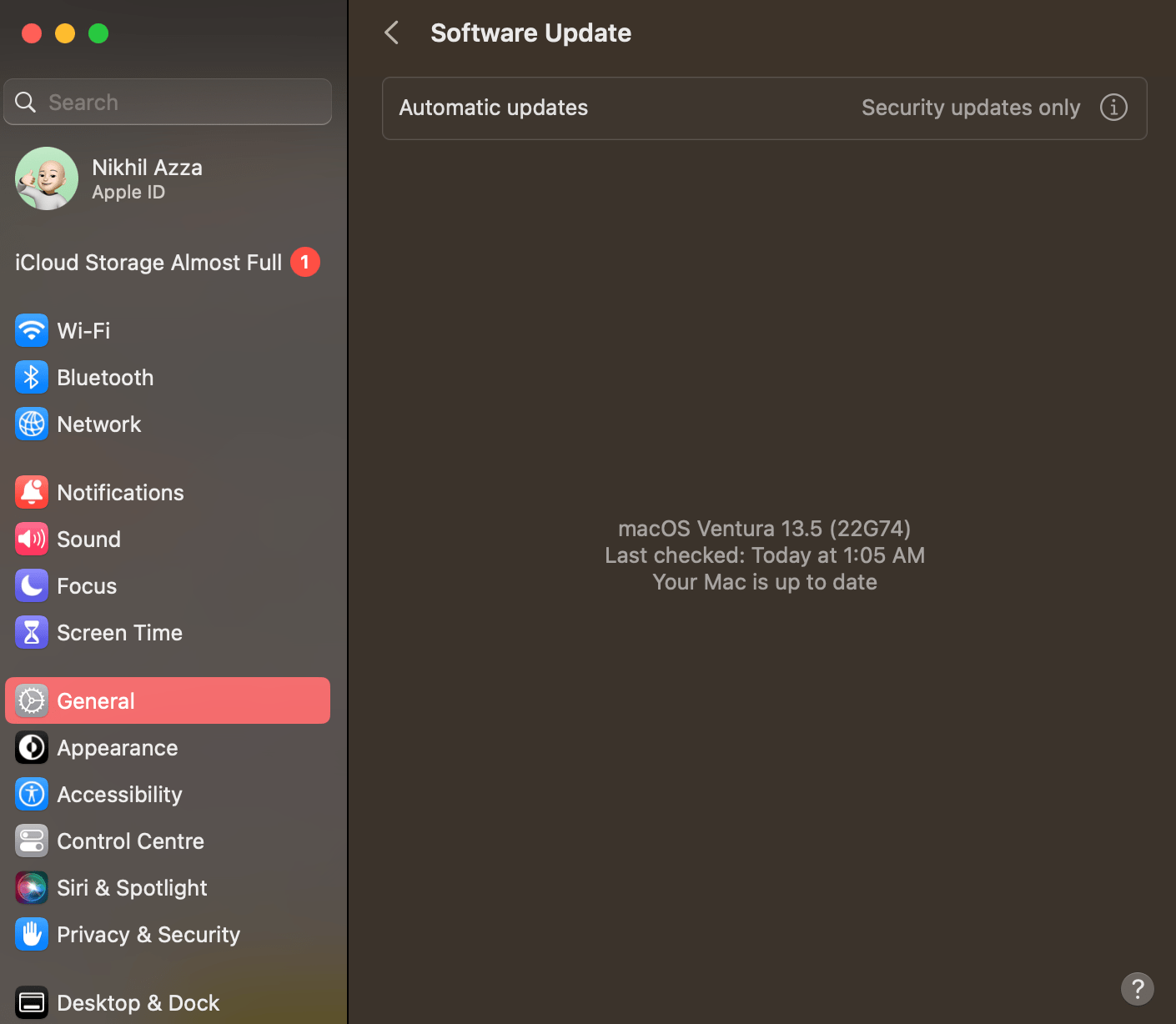Image resolution: width=1176 pixels, height=1024 pixels.
Task: Select Bluetooth label in sidebar
Action: 105,378
